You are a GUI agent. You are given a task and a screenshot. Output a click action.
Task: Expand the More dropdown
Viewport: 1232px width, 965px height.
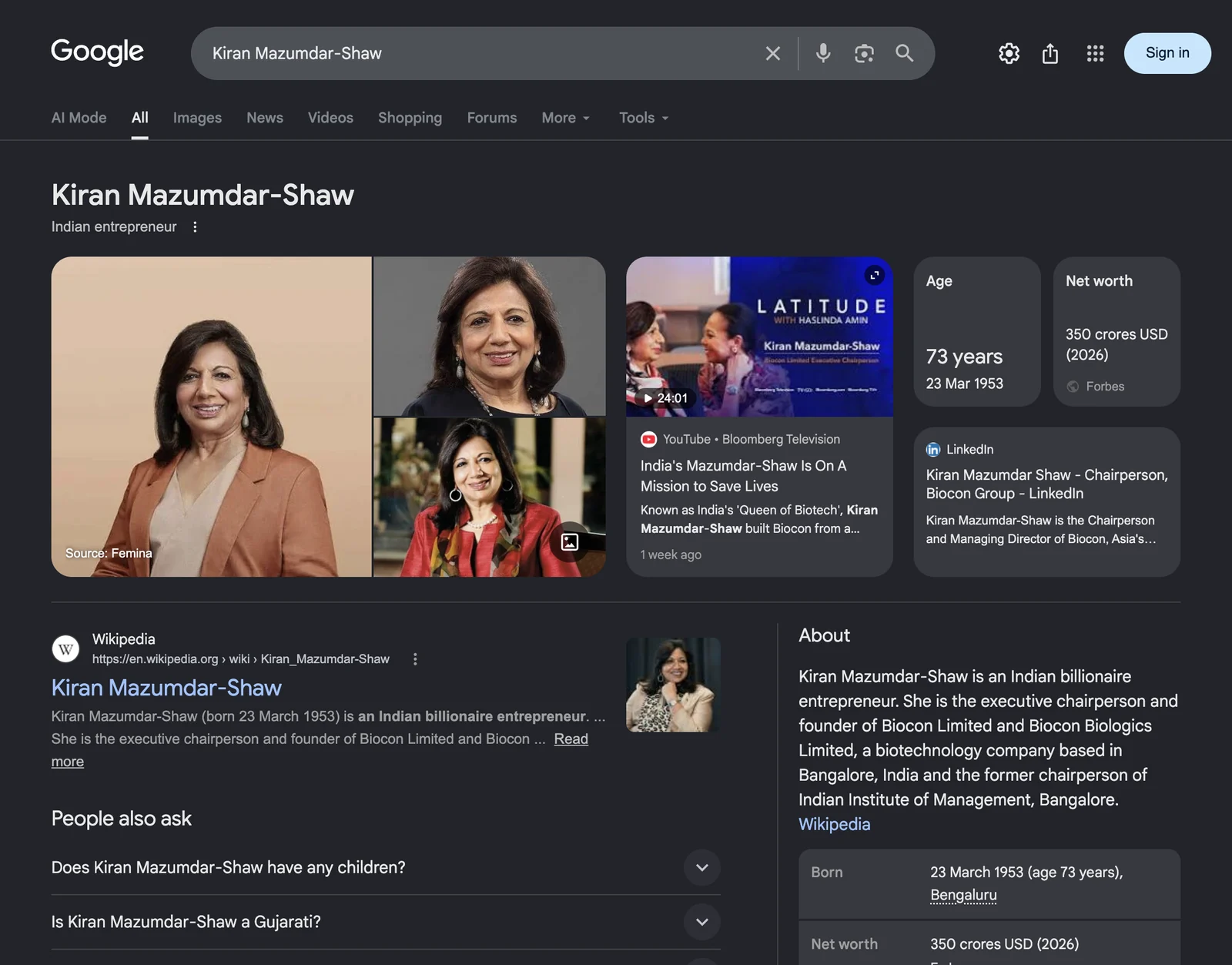(566, 118)
